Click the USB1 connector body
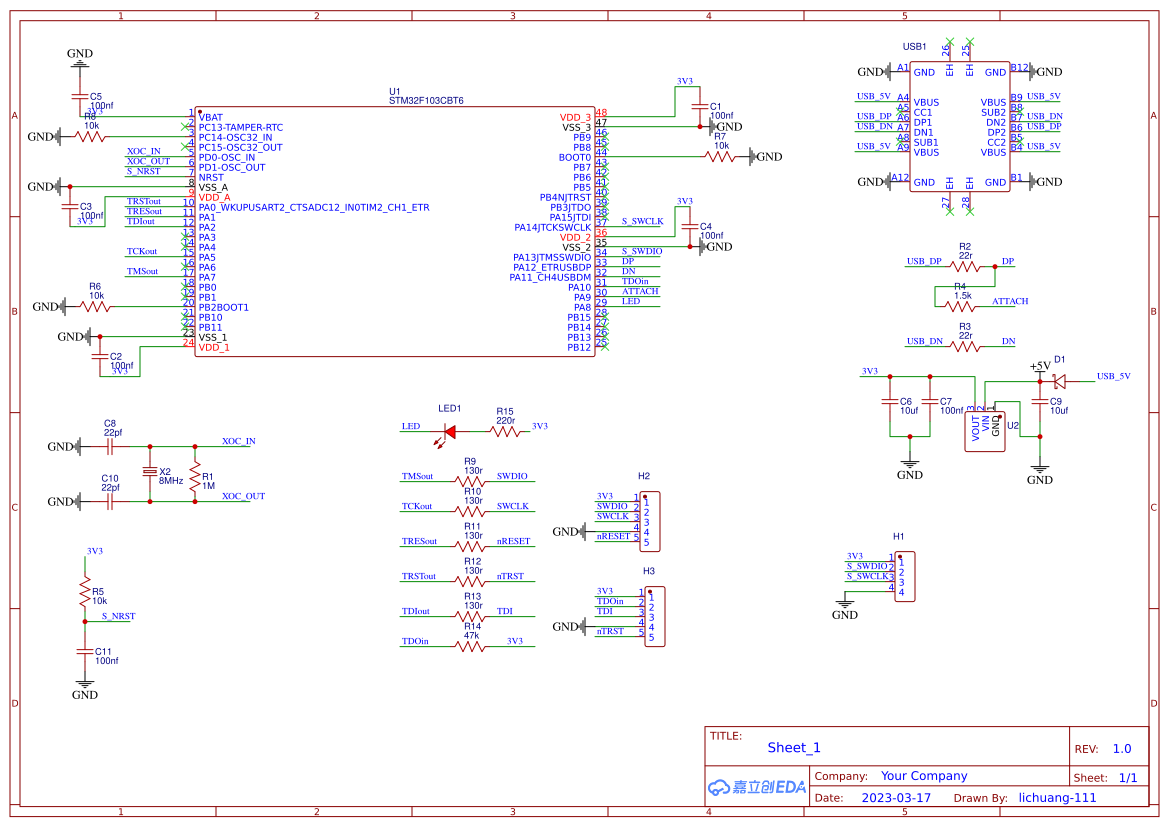 click(960, 127)
